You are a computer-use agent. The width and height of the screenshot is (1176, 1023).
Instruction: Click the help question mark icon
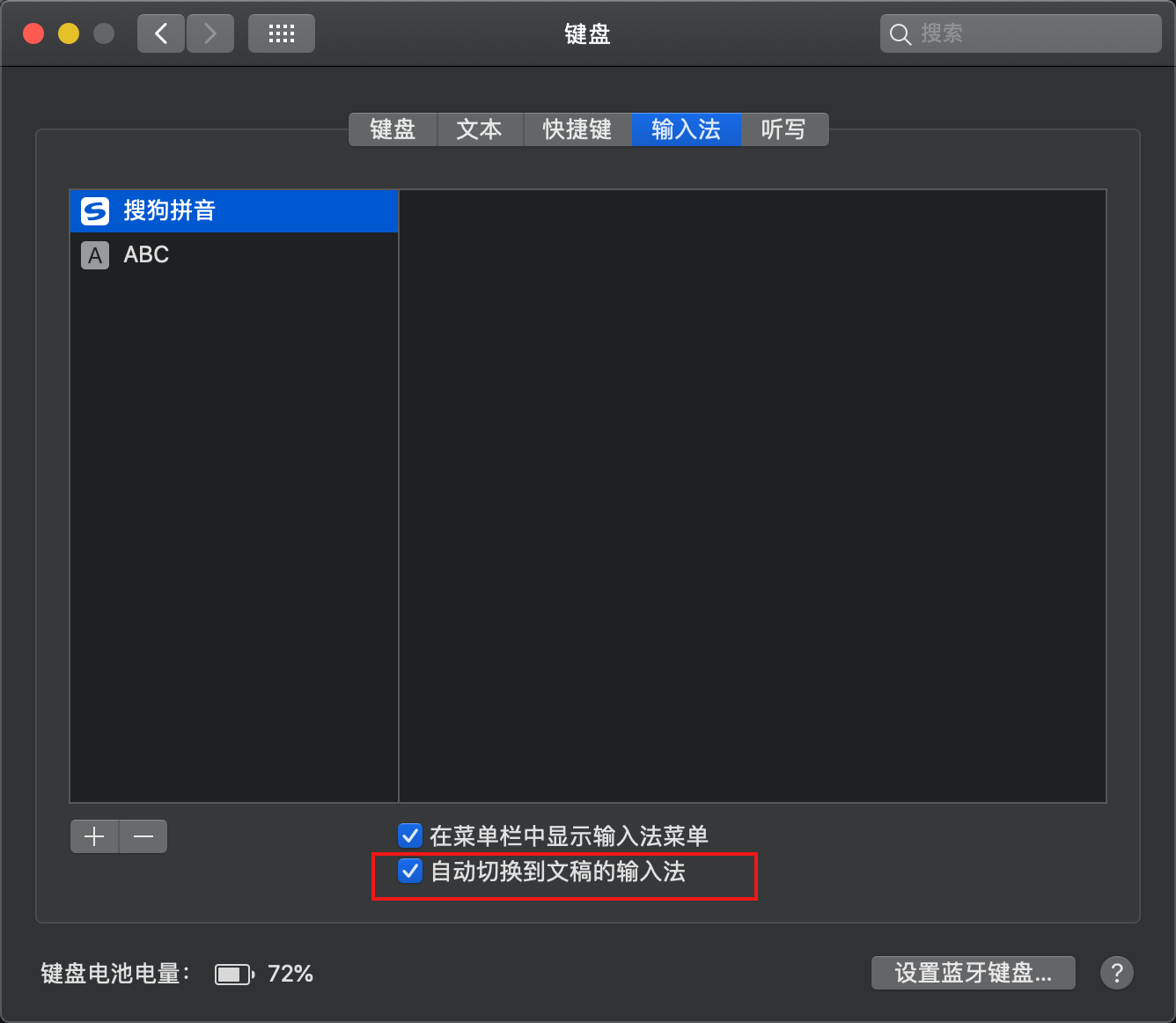point(1116,973)
